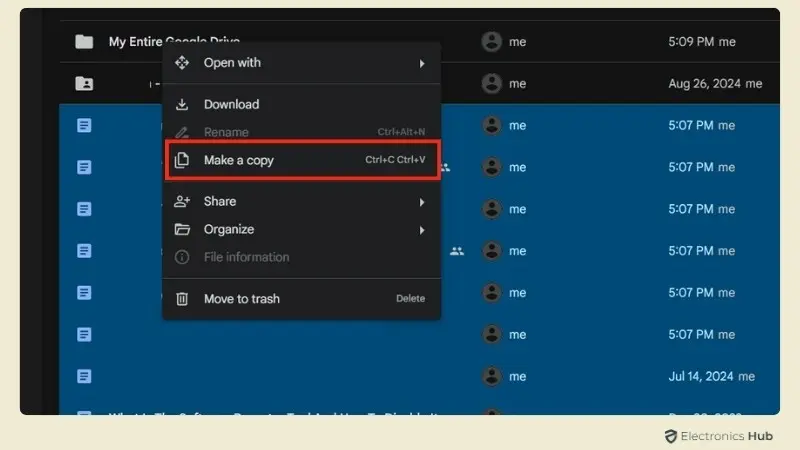Click the Aug 26, 2024 modified date

click(704, 84)
